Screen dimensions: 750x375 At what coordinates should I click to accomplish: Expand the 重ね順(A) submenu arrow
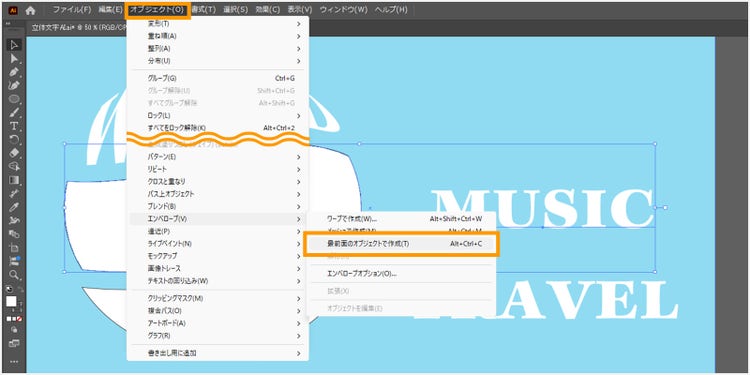coord(298,36)
